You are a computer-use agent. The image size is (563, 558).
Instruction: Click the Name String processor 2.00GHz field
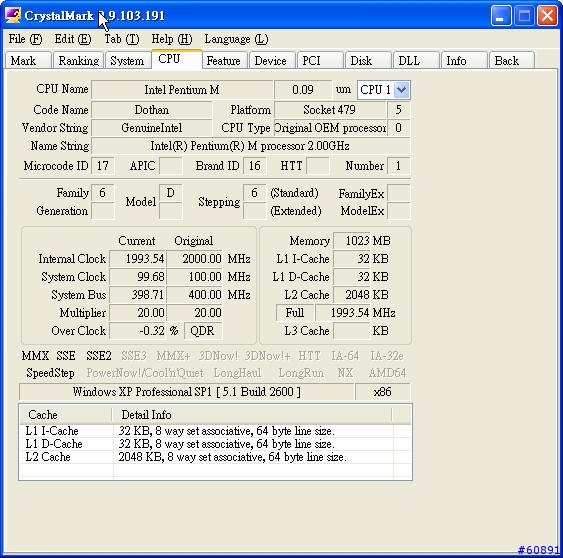(250, 146)
